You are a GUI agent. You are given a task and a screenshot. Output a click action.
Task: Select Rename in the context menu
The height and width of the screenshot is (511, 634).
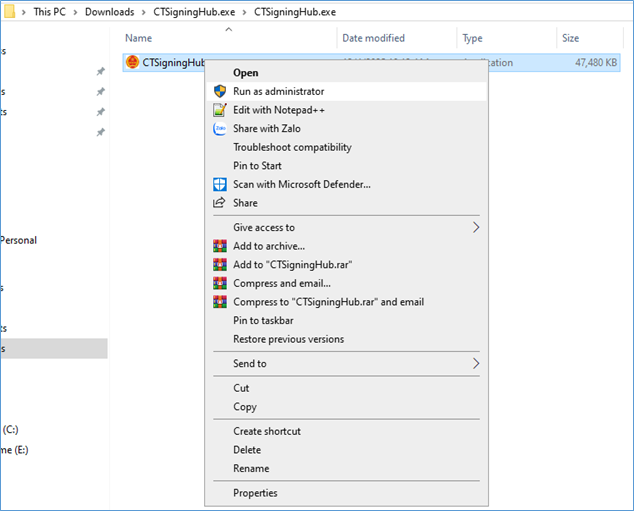coord(251,468)
